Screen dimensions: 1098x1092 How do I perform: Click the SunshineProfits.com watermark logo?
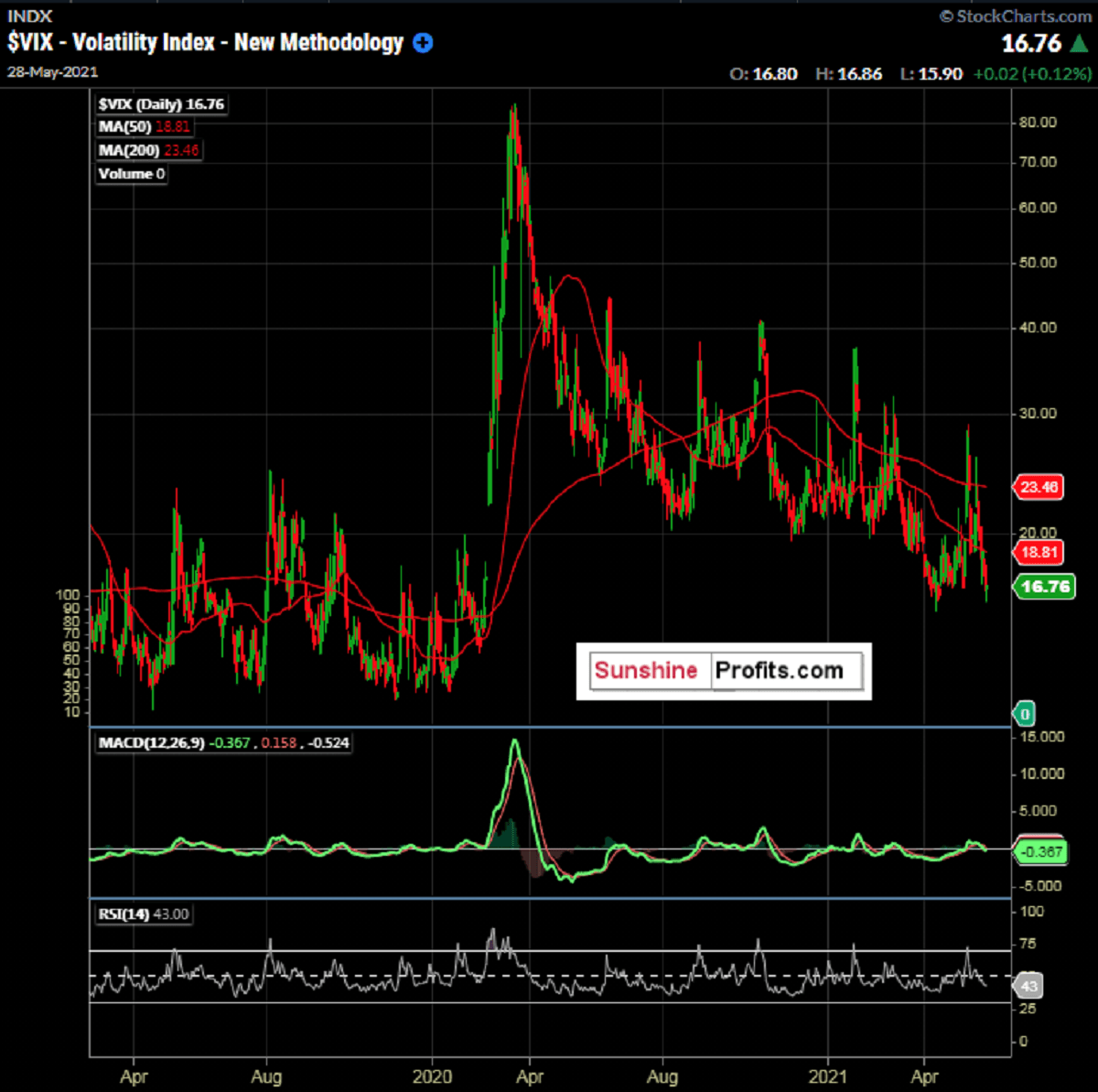tap(723, 671)
